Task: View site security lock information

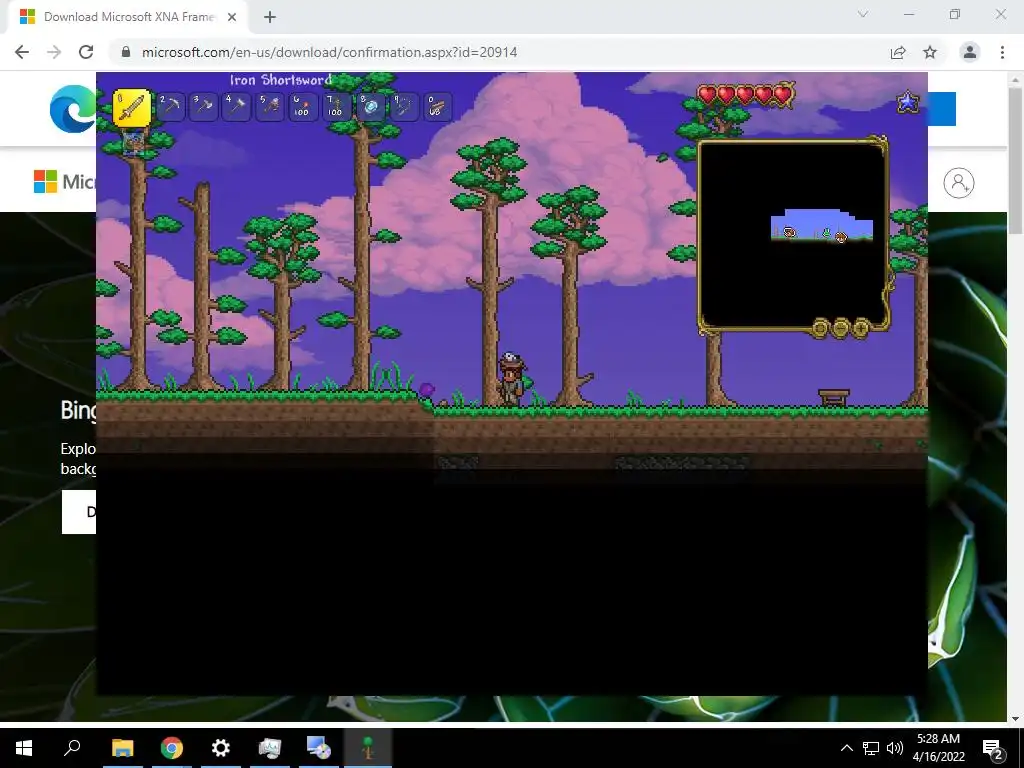Action: click(x=126, y=52)
